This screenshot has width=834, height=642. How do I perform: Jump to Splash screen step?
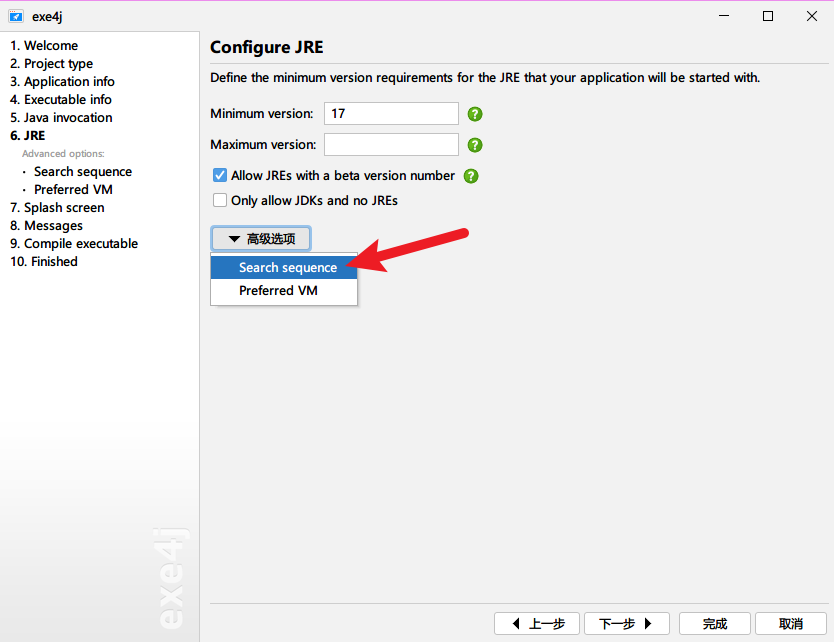57,208
